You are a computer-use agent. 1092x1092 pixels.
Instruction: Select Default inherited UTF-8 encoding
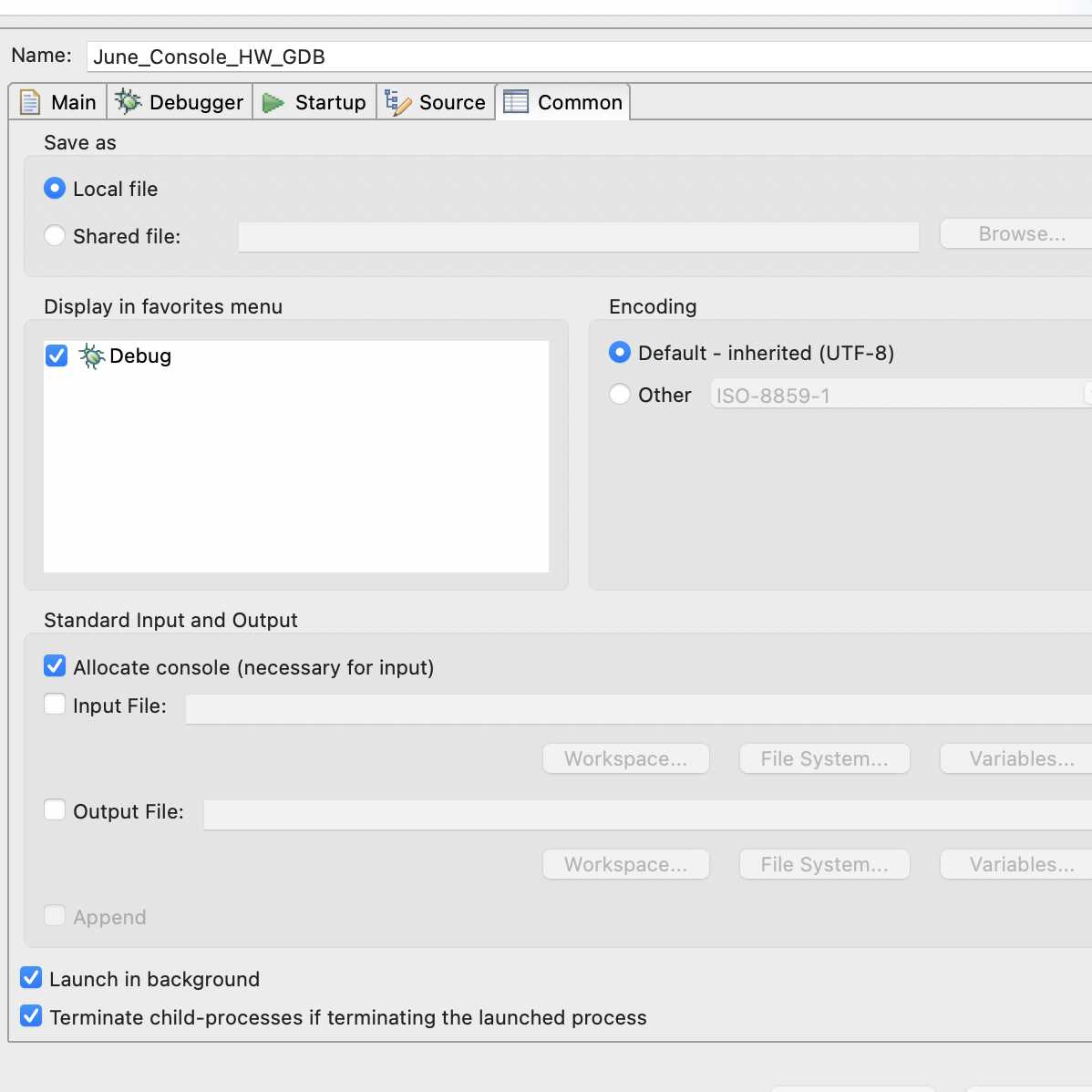click(620, 353)
